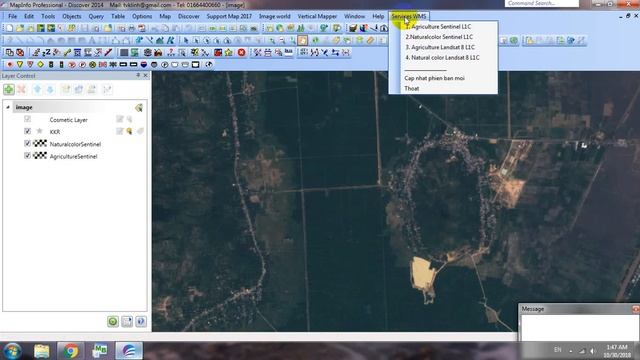The image size is (640, 360).
Task: Click the map options icon on image row
Action: point(139,107)
